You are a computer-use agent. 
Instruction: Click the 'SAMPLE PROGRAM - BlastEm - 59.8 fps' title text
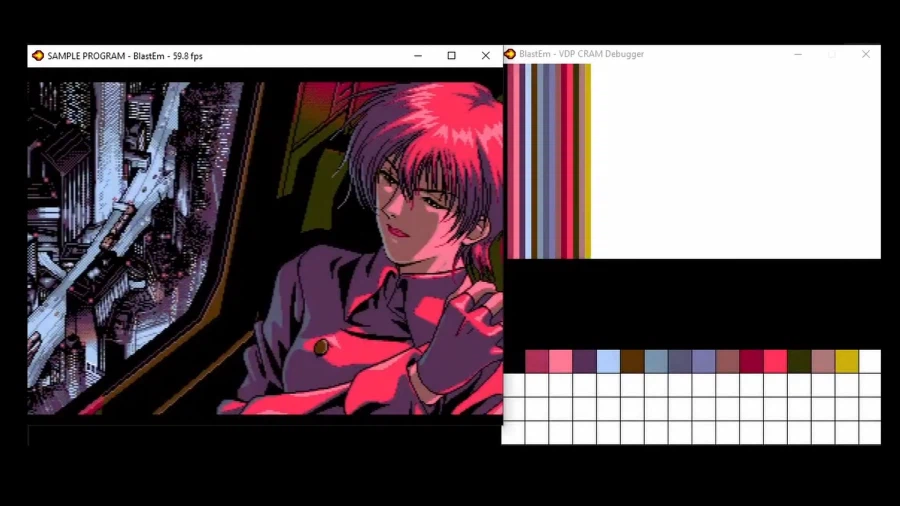125,56
